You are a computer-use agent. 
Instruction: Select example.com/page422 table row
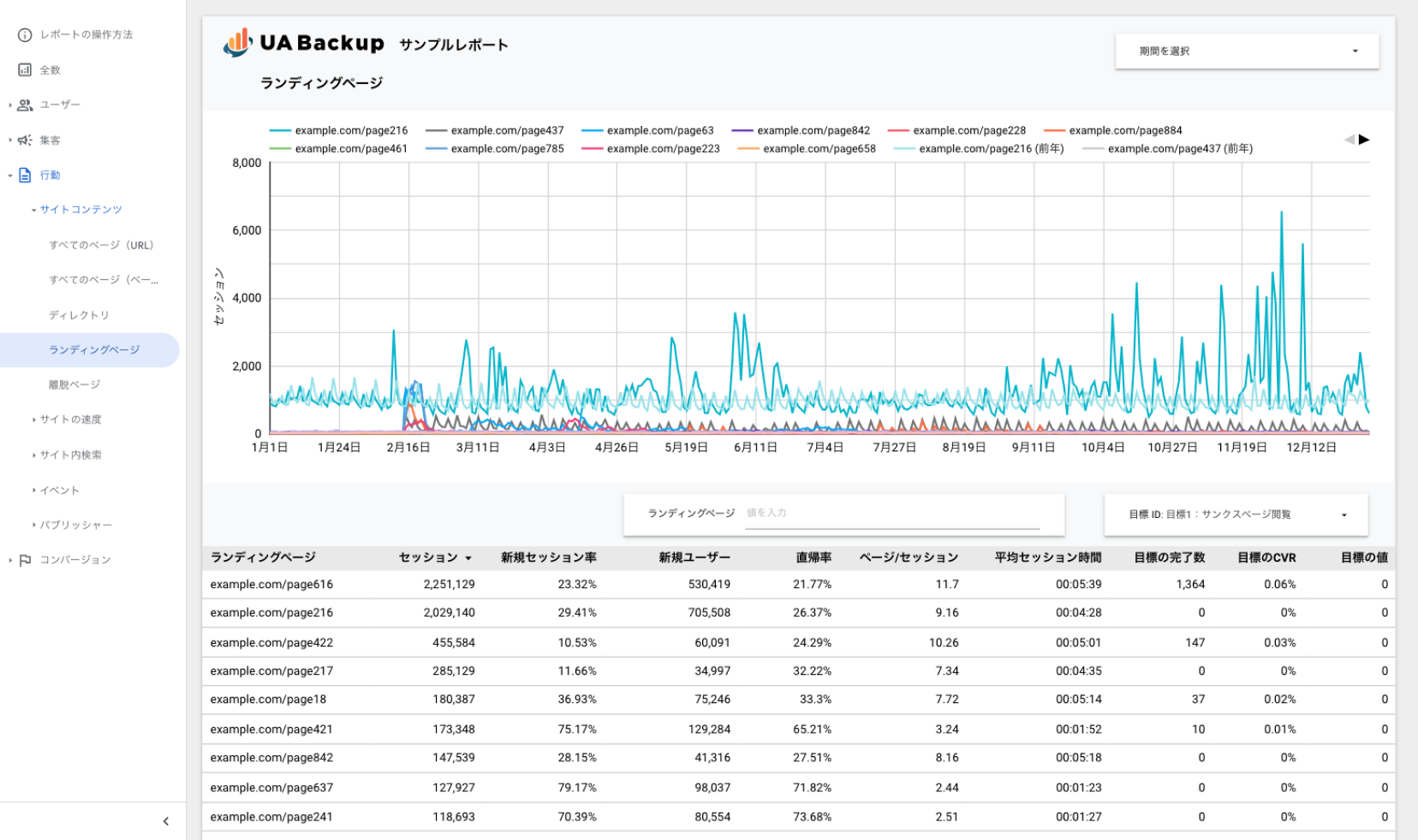pyautogui.click(x=798, y=643)
